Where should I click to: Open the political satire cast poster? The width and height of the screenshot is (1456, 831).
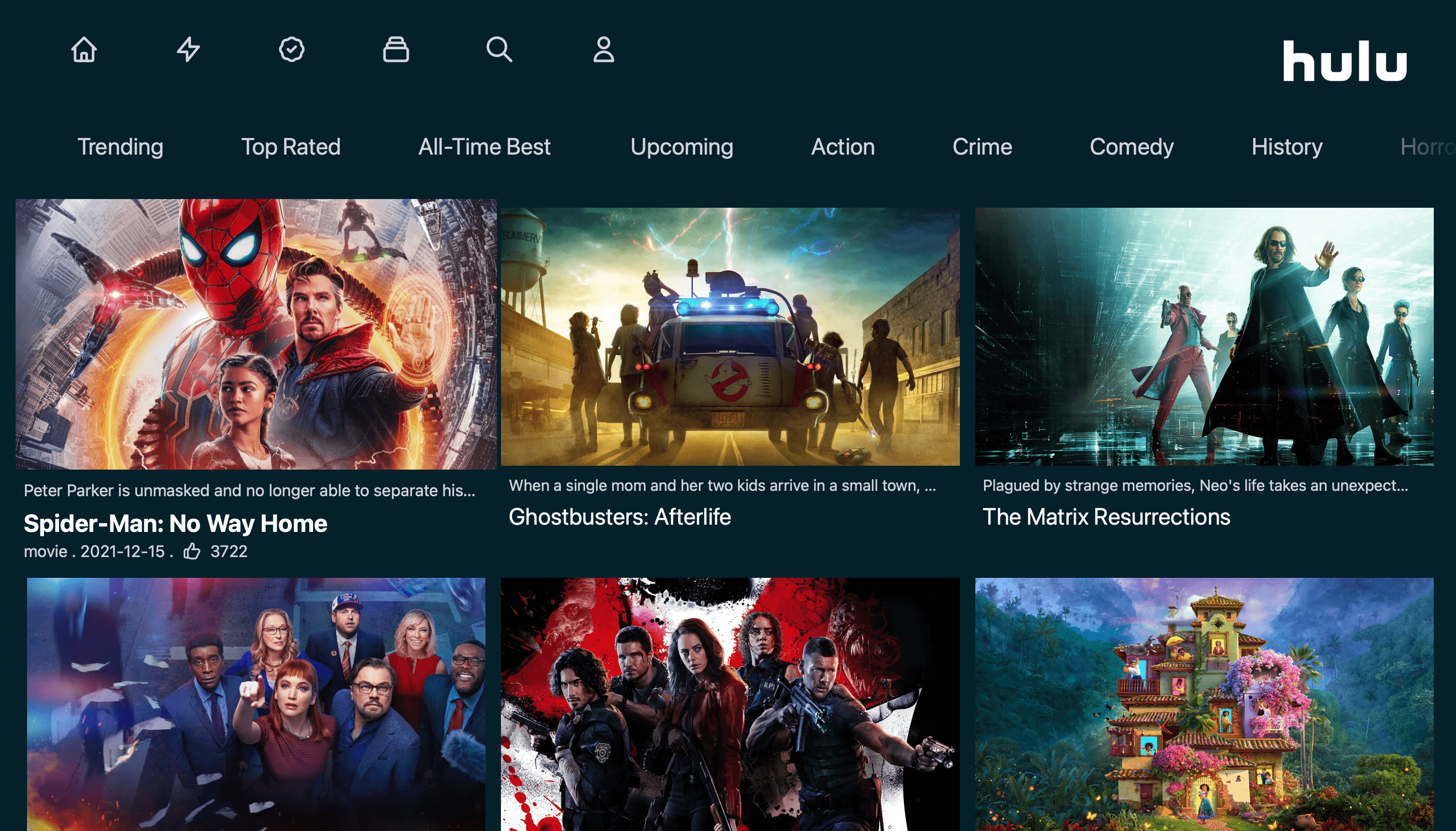(x=256, y=704)
